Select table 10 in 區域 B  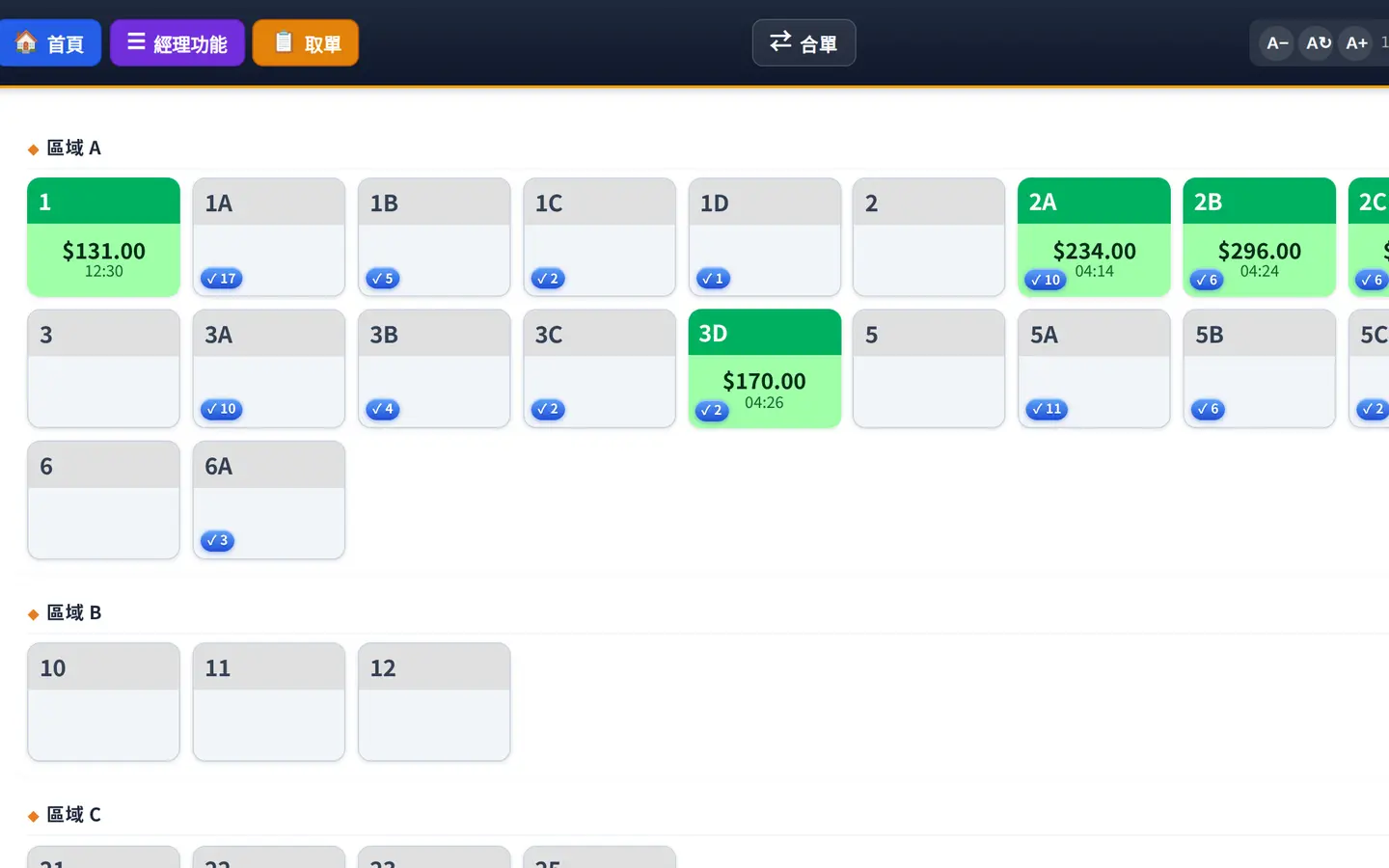coord(103,702)
